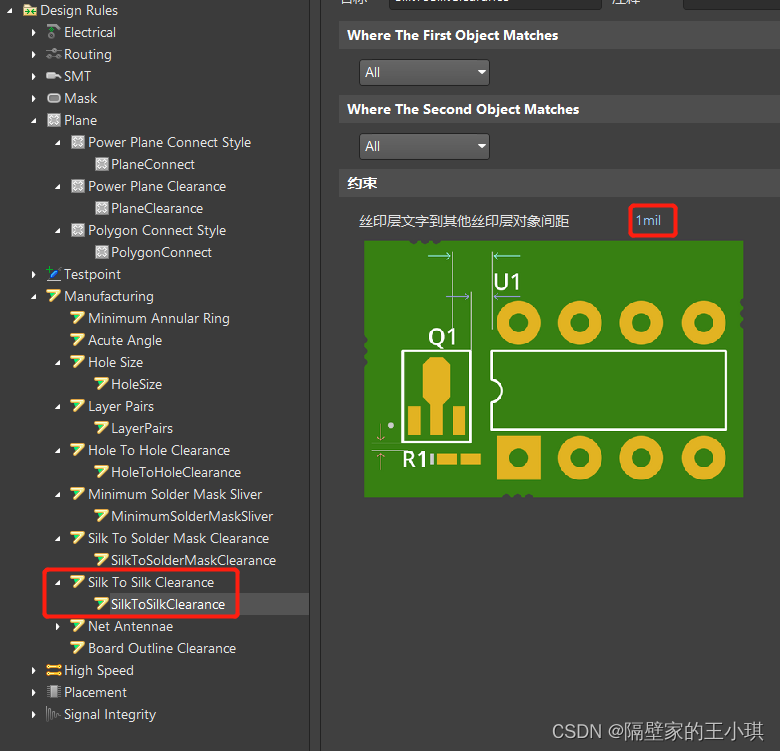The height and width of the screenshot is (751, 780).
Task: Select the Acute Angle rule
Action: tap(125, 340)
